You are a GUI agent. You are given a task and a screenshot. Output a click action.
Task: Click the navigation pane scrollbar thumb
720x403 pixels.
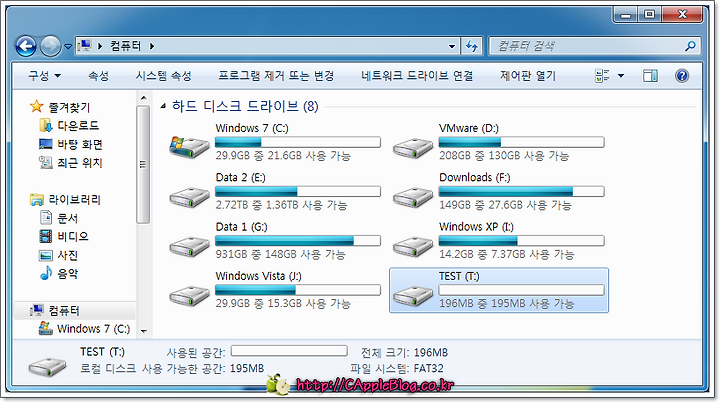click(x=143, y=164)
